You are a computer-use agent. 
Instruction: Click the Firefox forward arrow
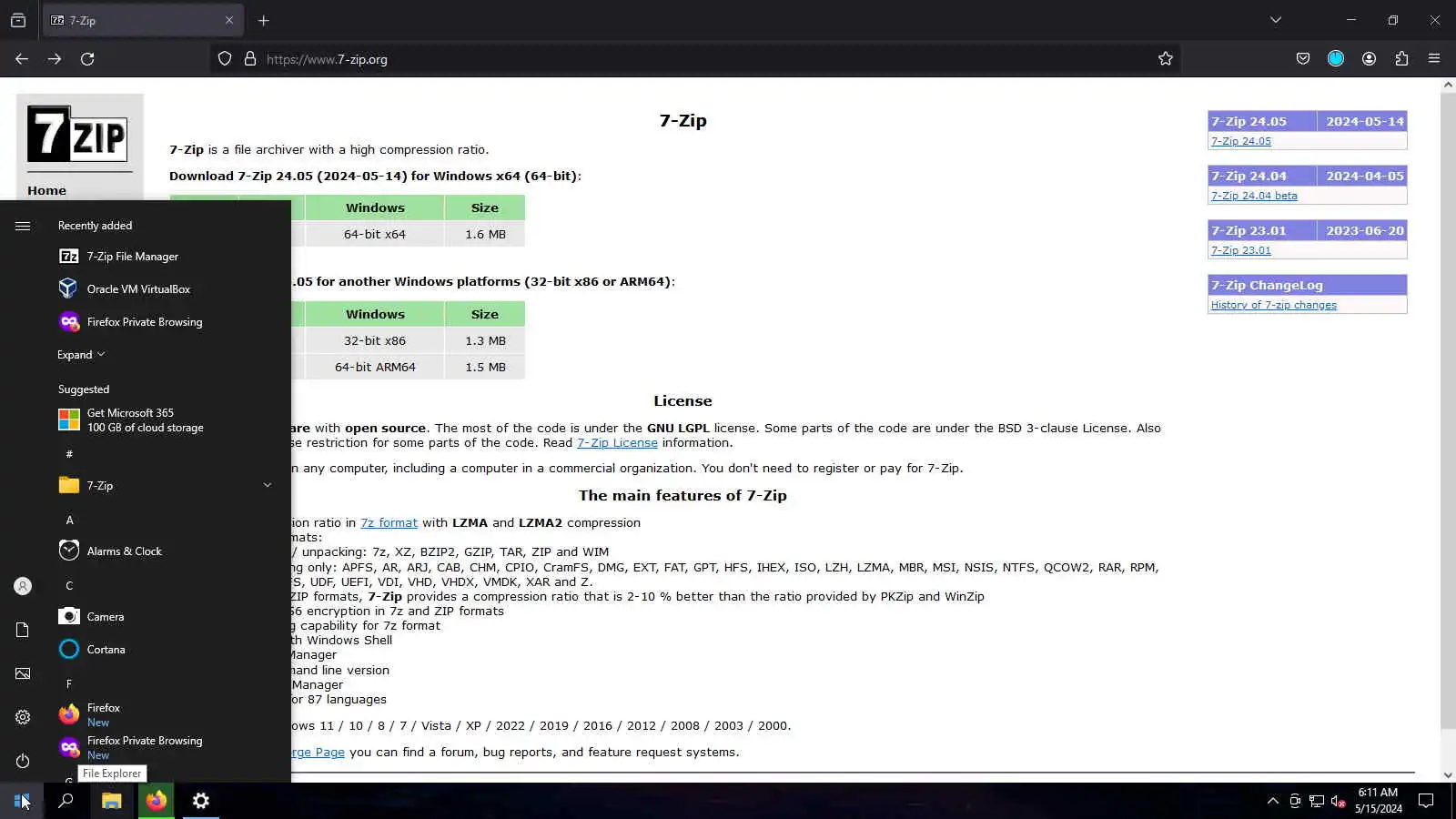[55, 59]
